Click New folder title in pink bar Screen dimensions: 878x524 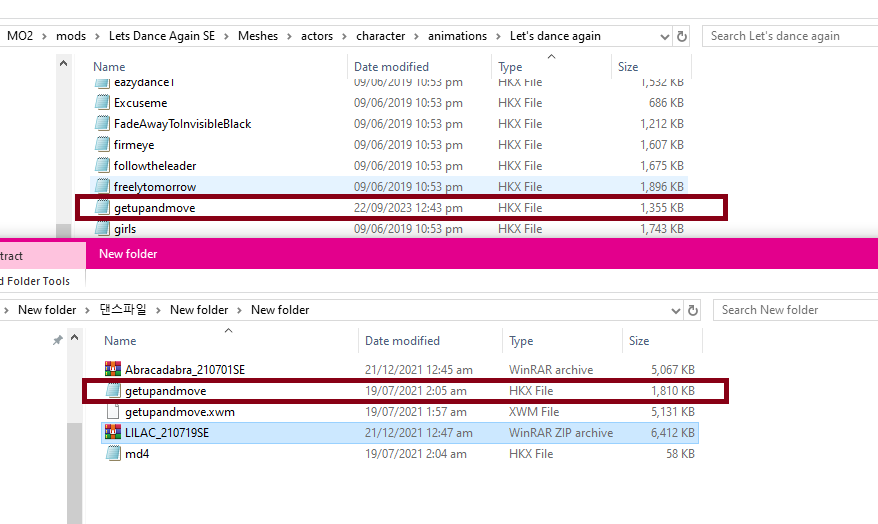tap(128, 254)
